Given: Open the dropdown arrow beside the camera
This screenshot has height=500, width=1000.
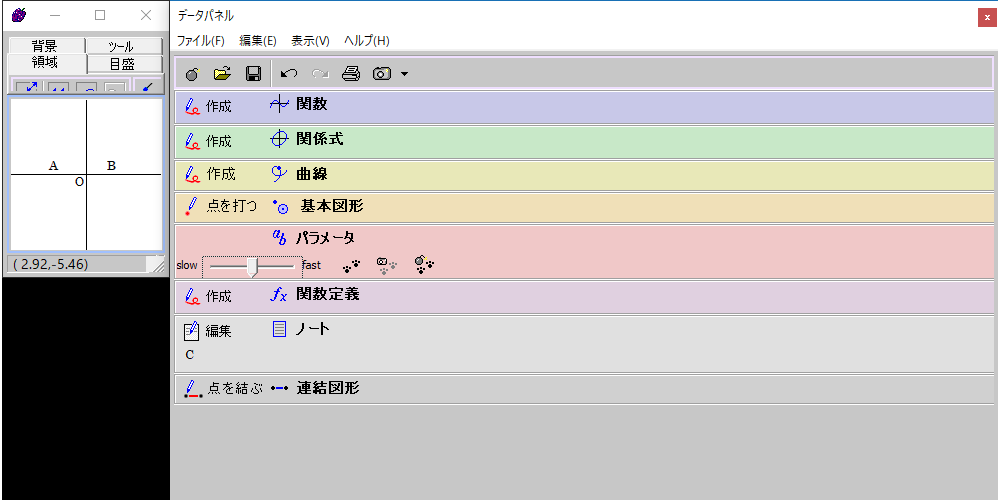Looking at the screenshot, I should 404,74.
